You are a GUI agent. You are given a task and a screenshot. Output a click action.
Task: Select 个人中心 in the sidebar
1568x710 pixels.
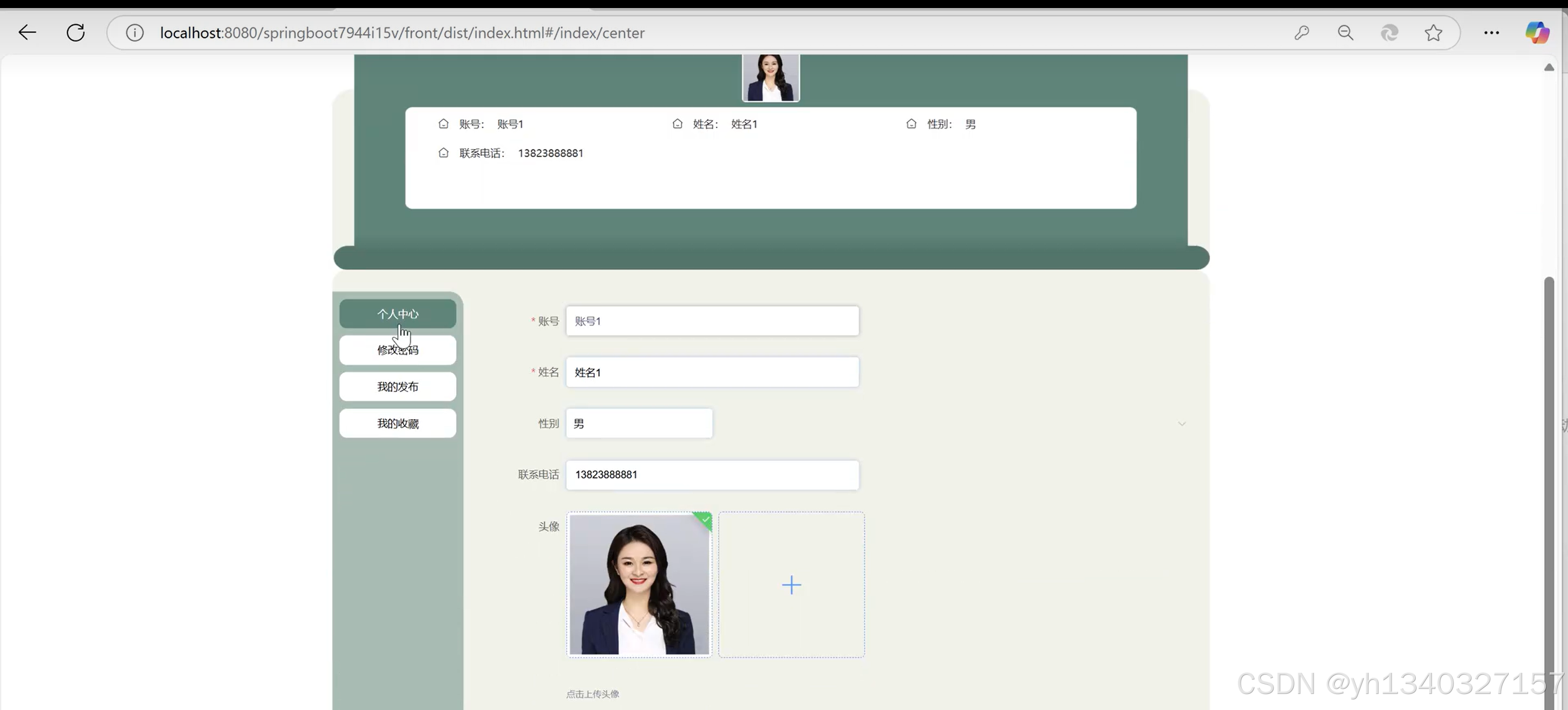pyautogui.click(x=398, y=314)
